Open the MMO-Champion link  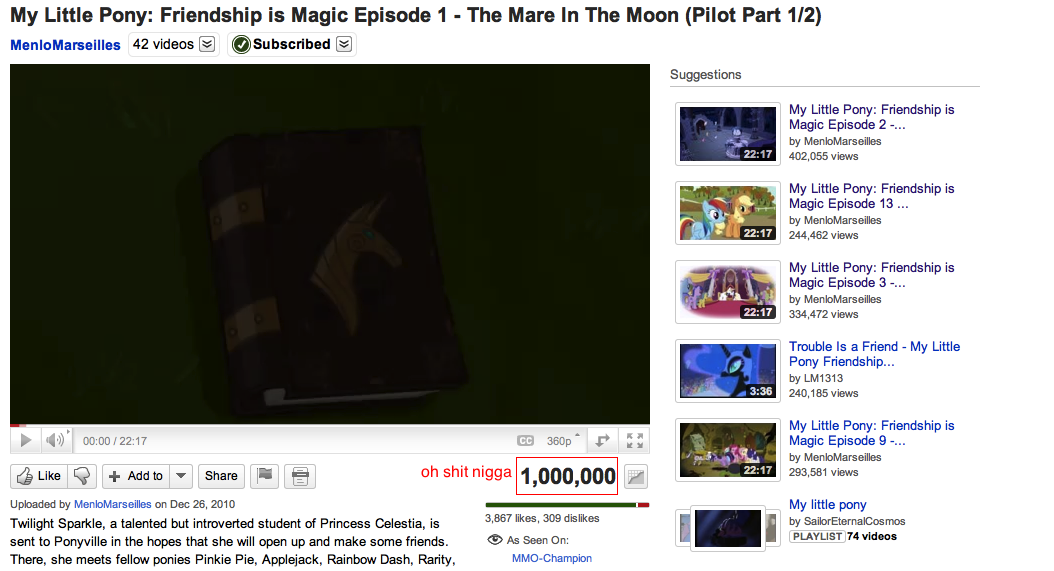point(552,558)
